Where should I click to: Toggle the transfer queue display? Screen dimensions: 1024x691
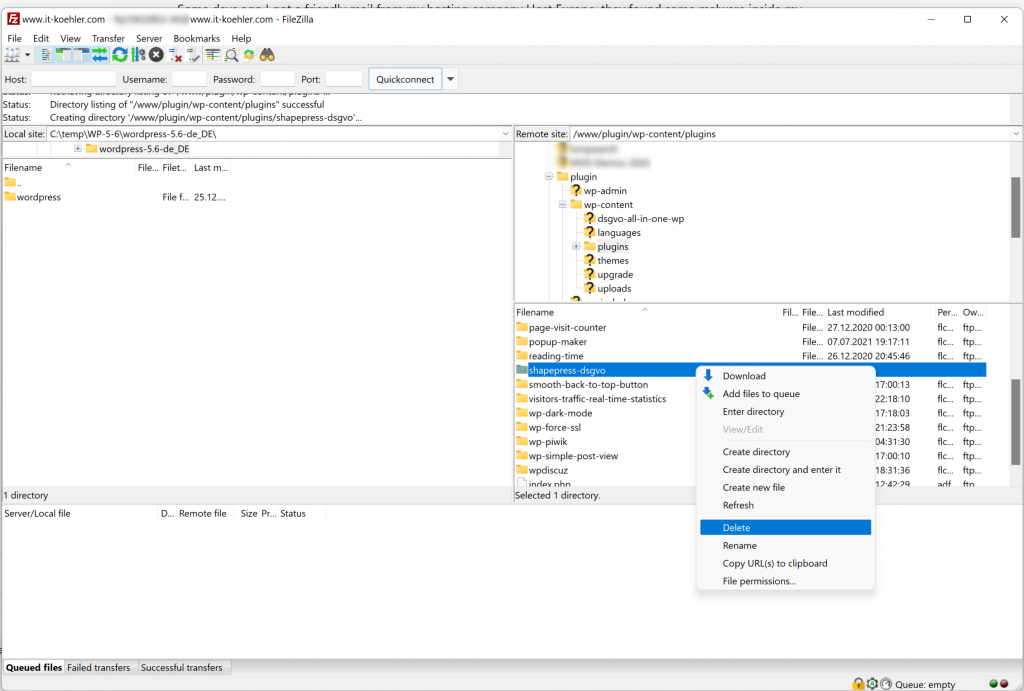[100, 56]
